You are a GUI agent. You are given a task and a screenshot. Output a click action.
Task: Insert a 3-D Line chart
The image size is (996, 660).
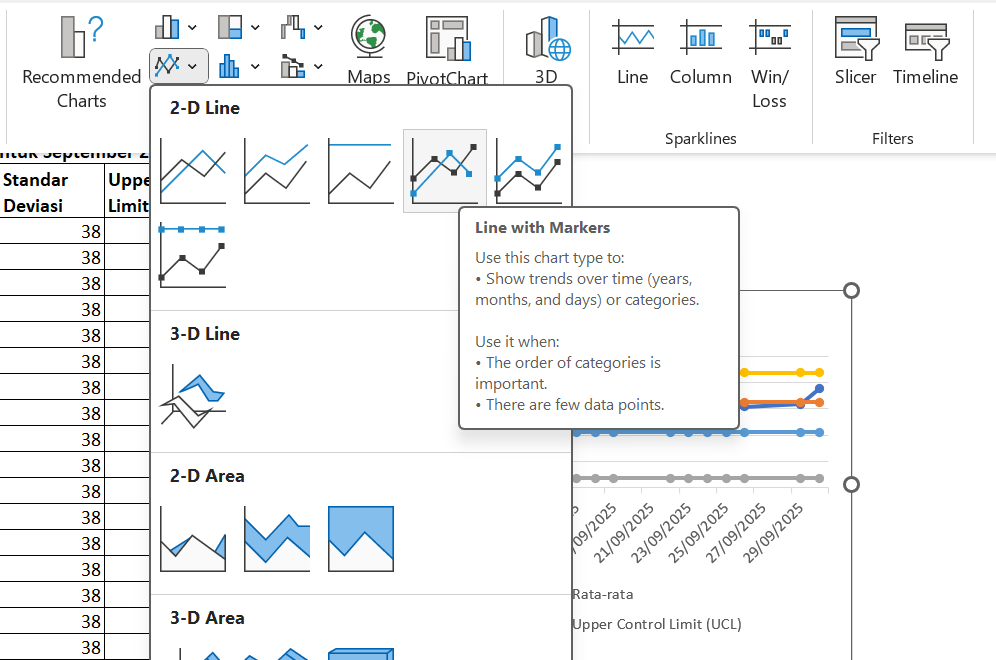tap(193, 396)
